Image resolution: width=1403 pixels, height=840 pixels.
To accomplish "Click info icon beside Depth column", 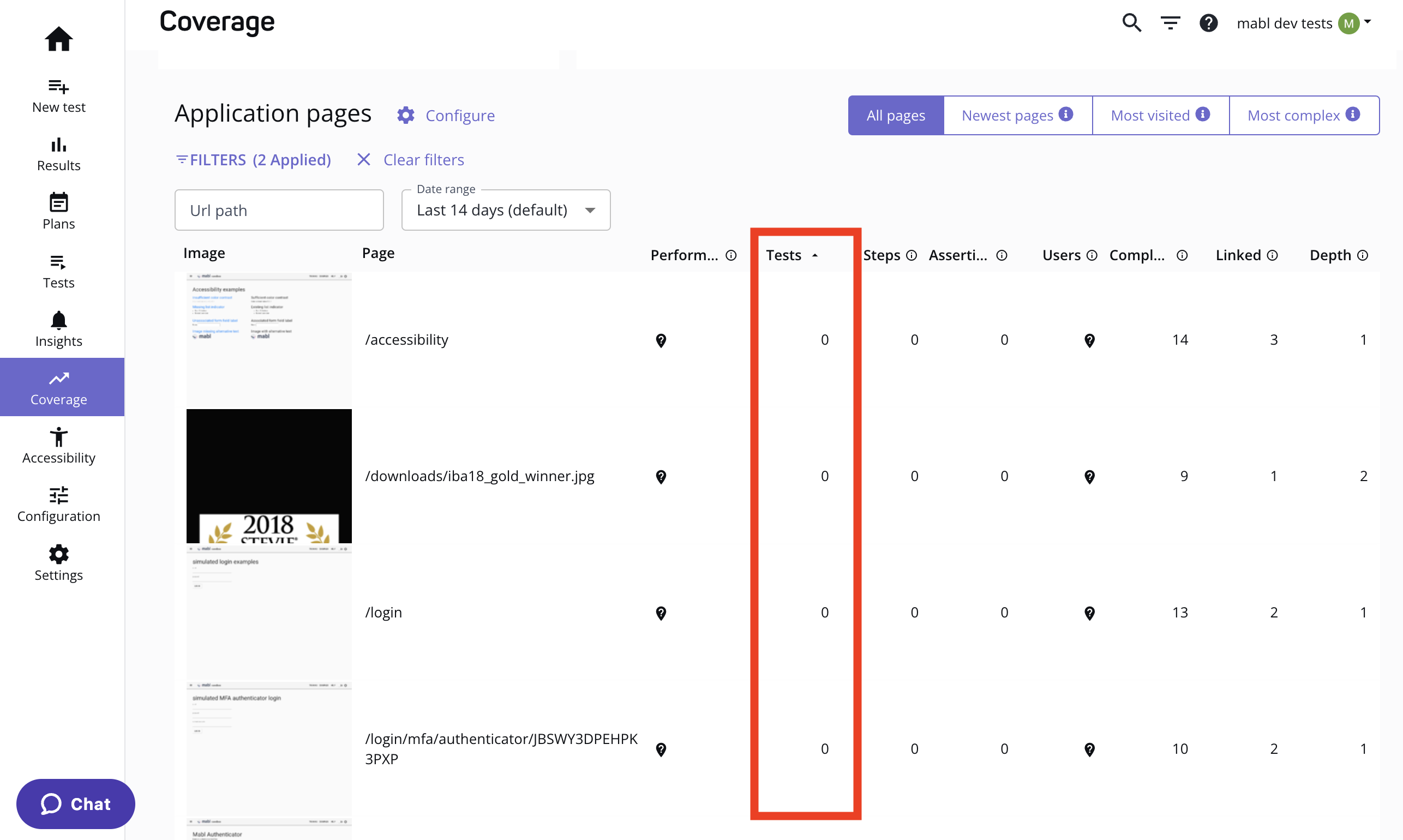I will [x=1362, y=255].
